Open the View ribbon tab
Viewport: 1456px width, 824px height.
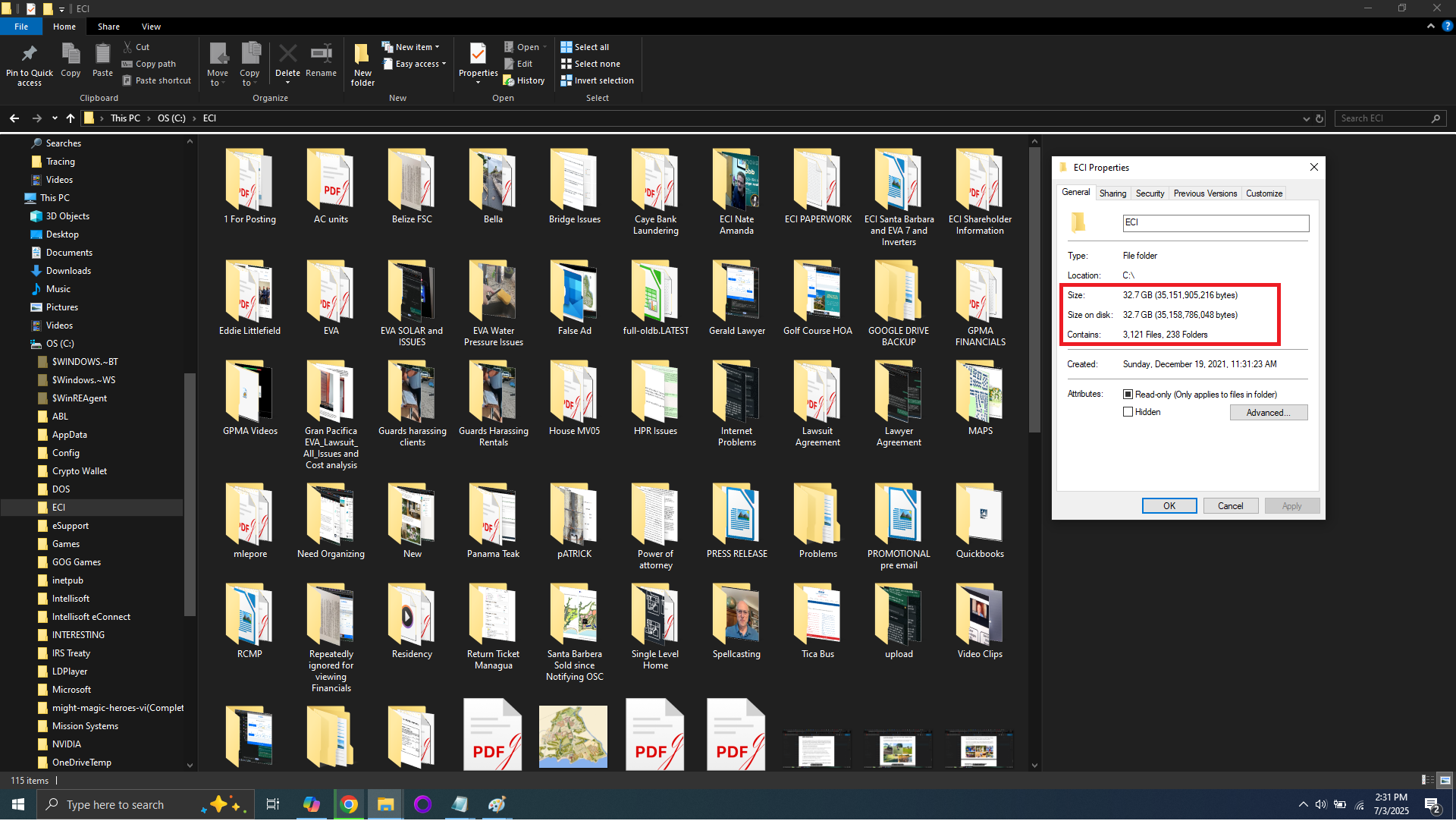pyautogui.click(x=151, y=27)
